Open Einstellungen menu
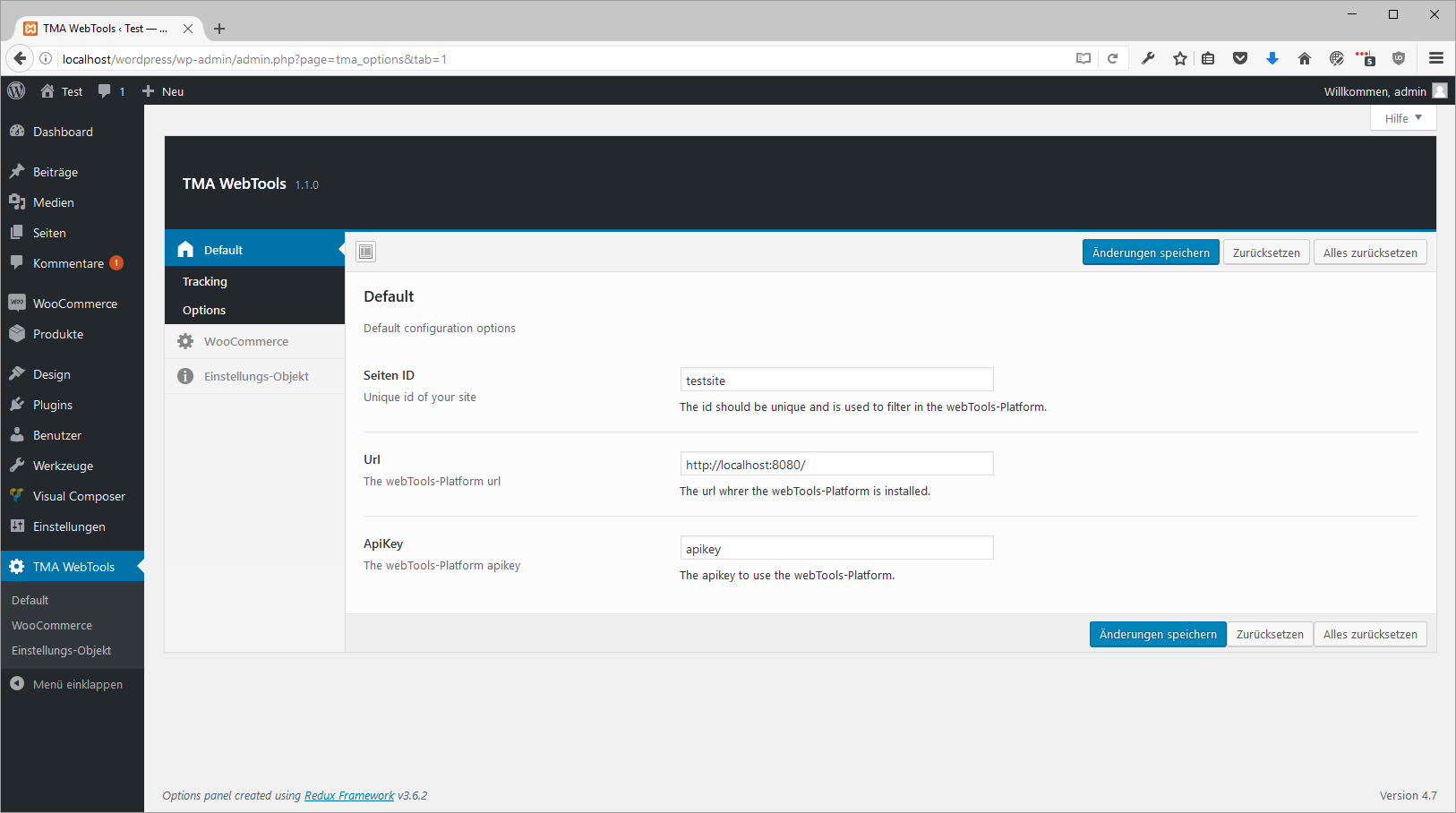The image size is (1456, 813). [72, 526]
